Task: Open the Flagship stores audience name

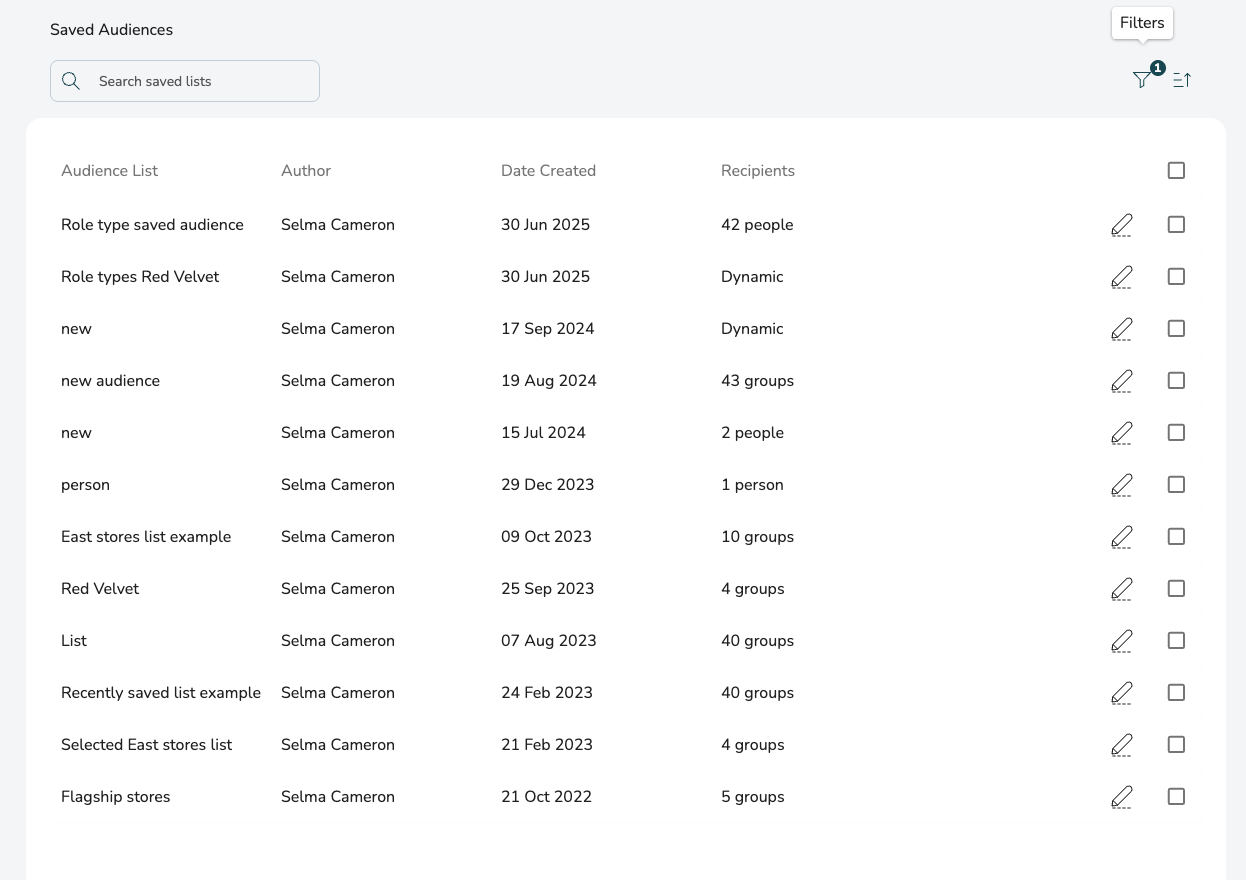Action: coord(115,797)
